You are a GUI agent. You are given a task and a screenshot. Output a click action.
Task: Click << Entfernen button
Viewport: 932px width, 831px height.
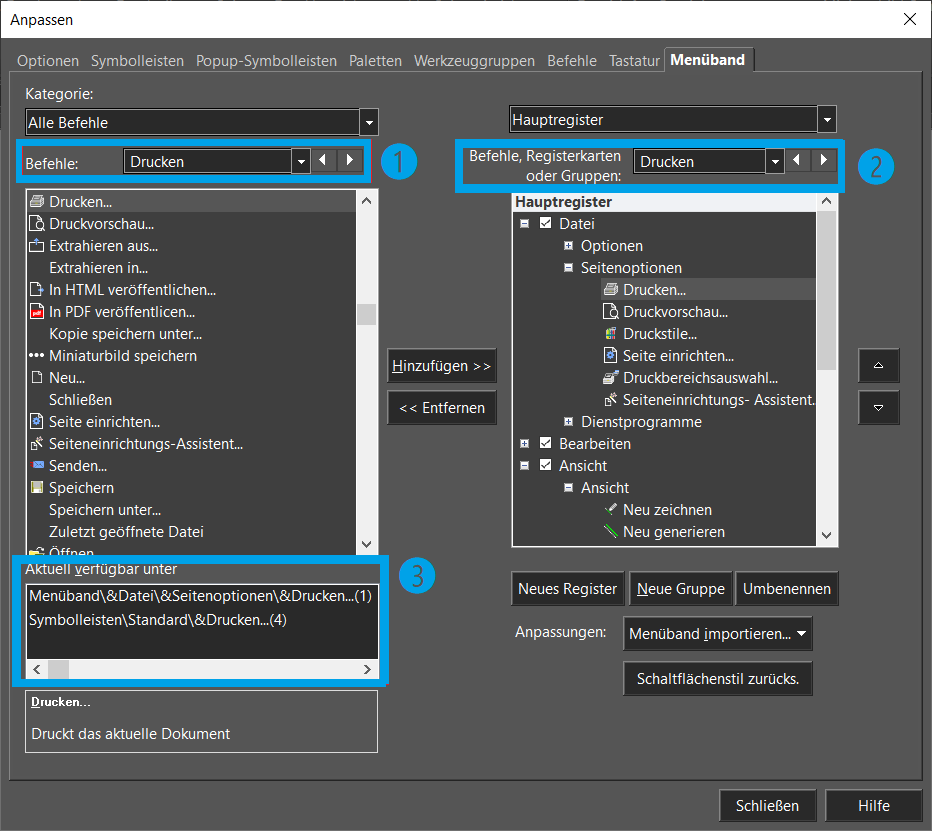442,408
